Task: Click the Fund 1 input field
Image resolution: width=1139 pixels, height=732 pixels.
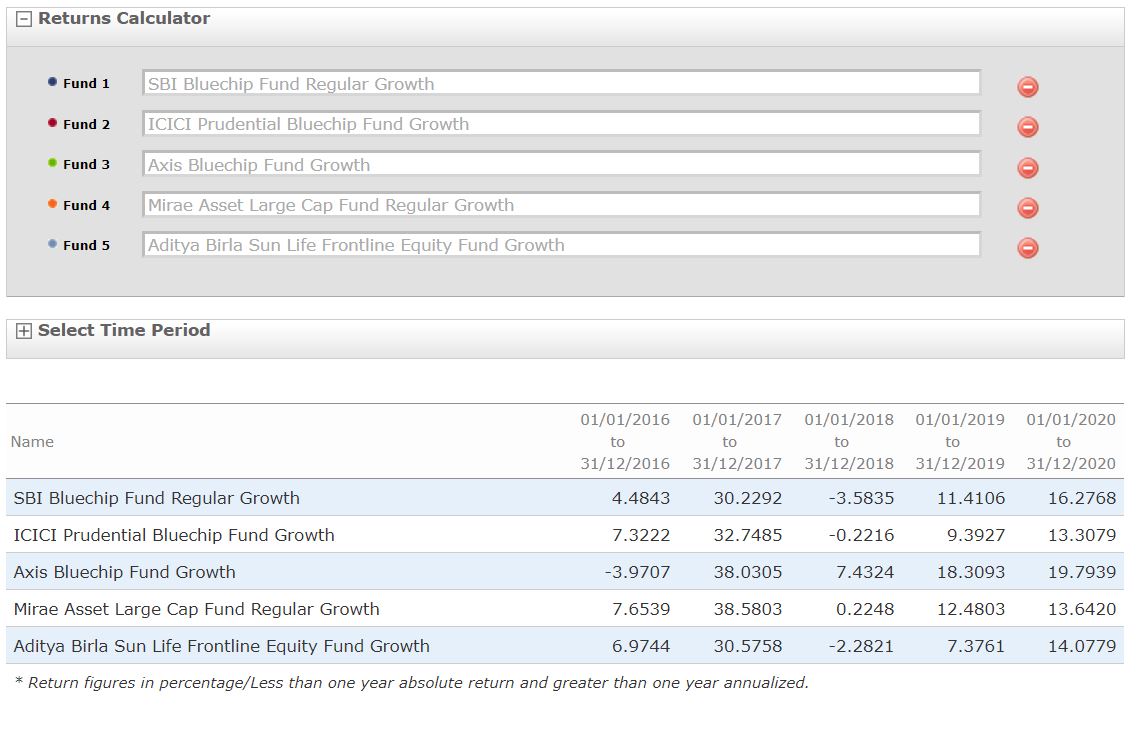Action: (561, 84)
